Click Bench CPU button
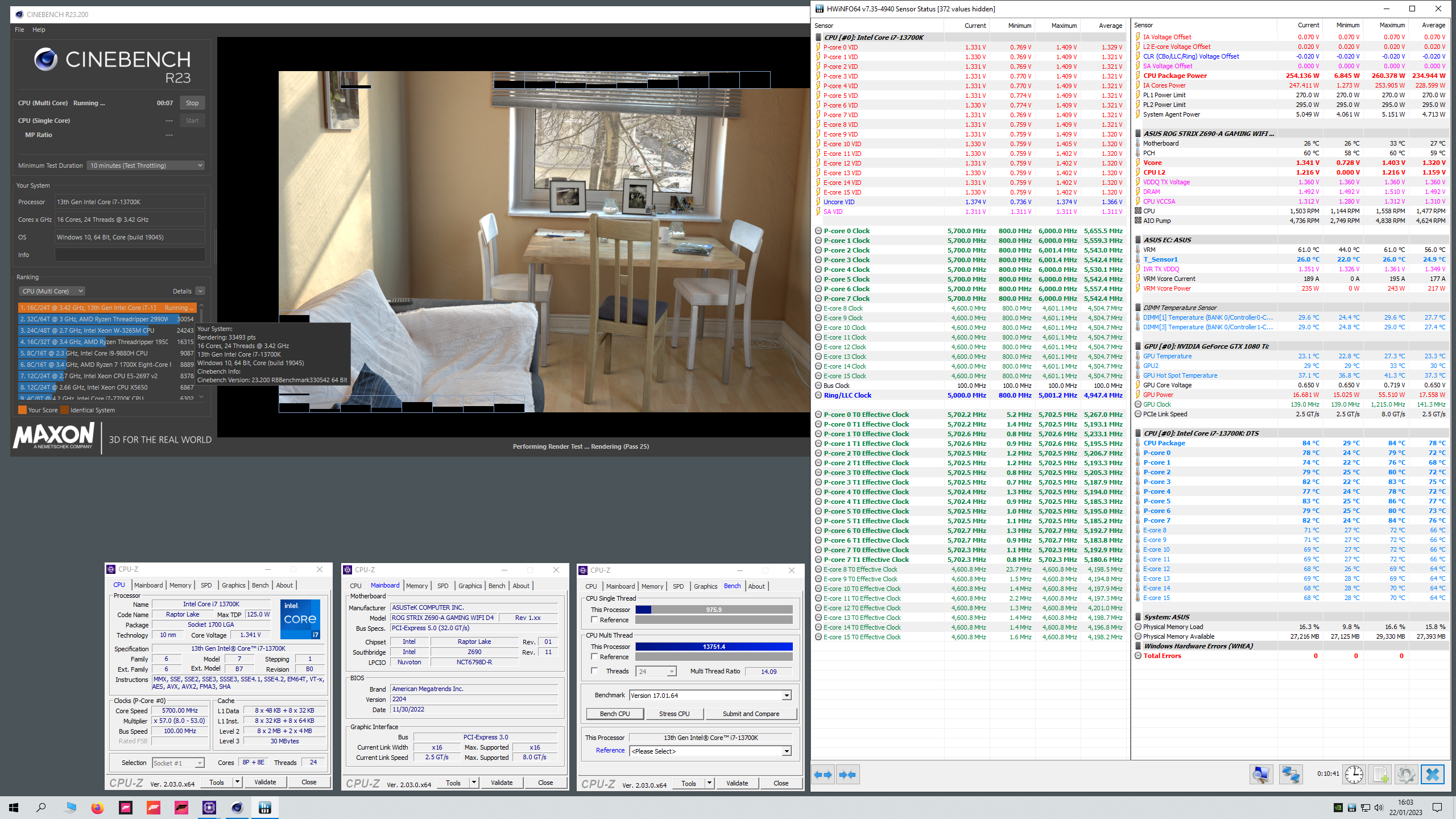 pos(615,714)
